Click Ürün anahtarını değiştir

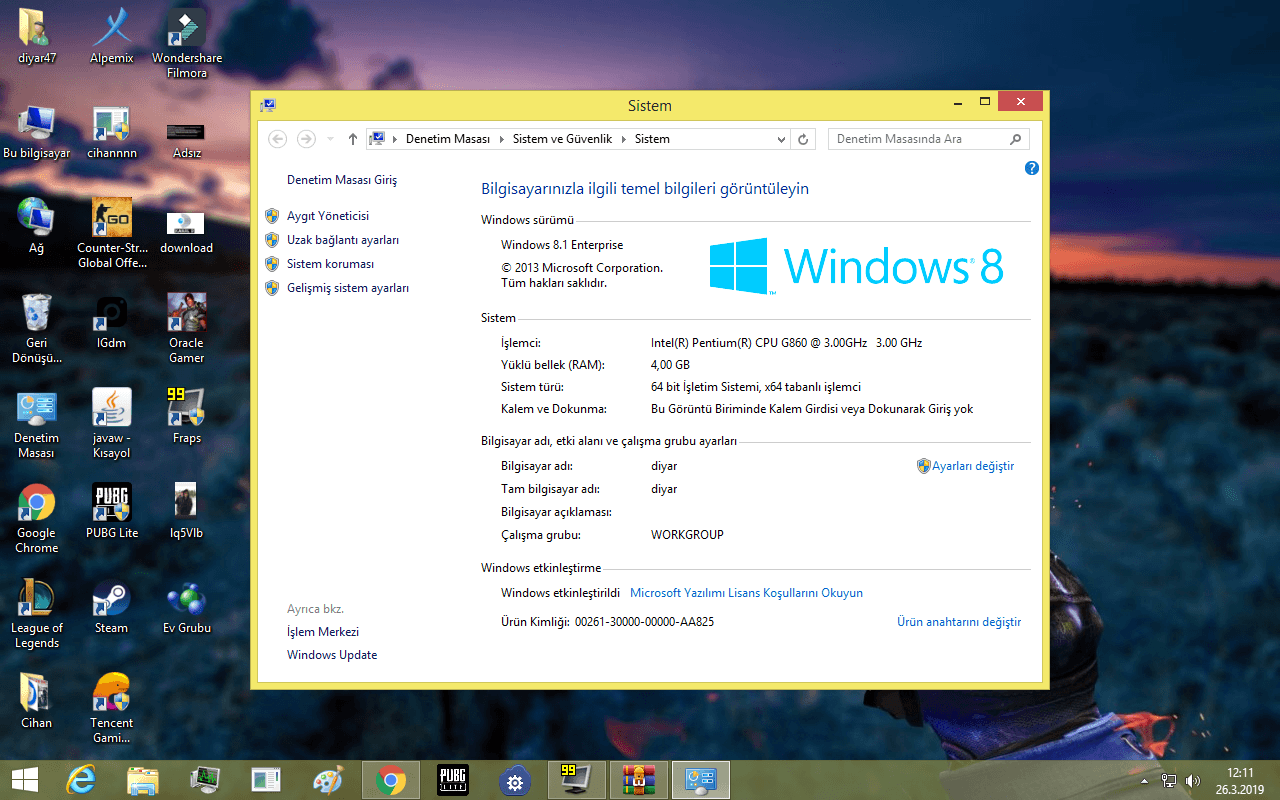(x=959, y=622)
